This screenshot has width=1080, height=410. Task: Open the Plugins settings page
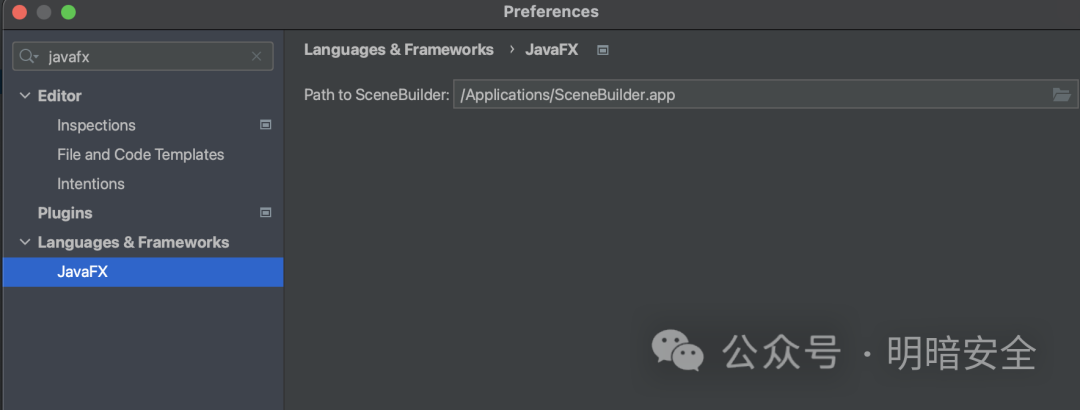65,213
